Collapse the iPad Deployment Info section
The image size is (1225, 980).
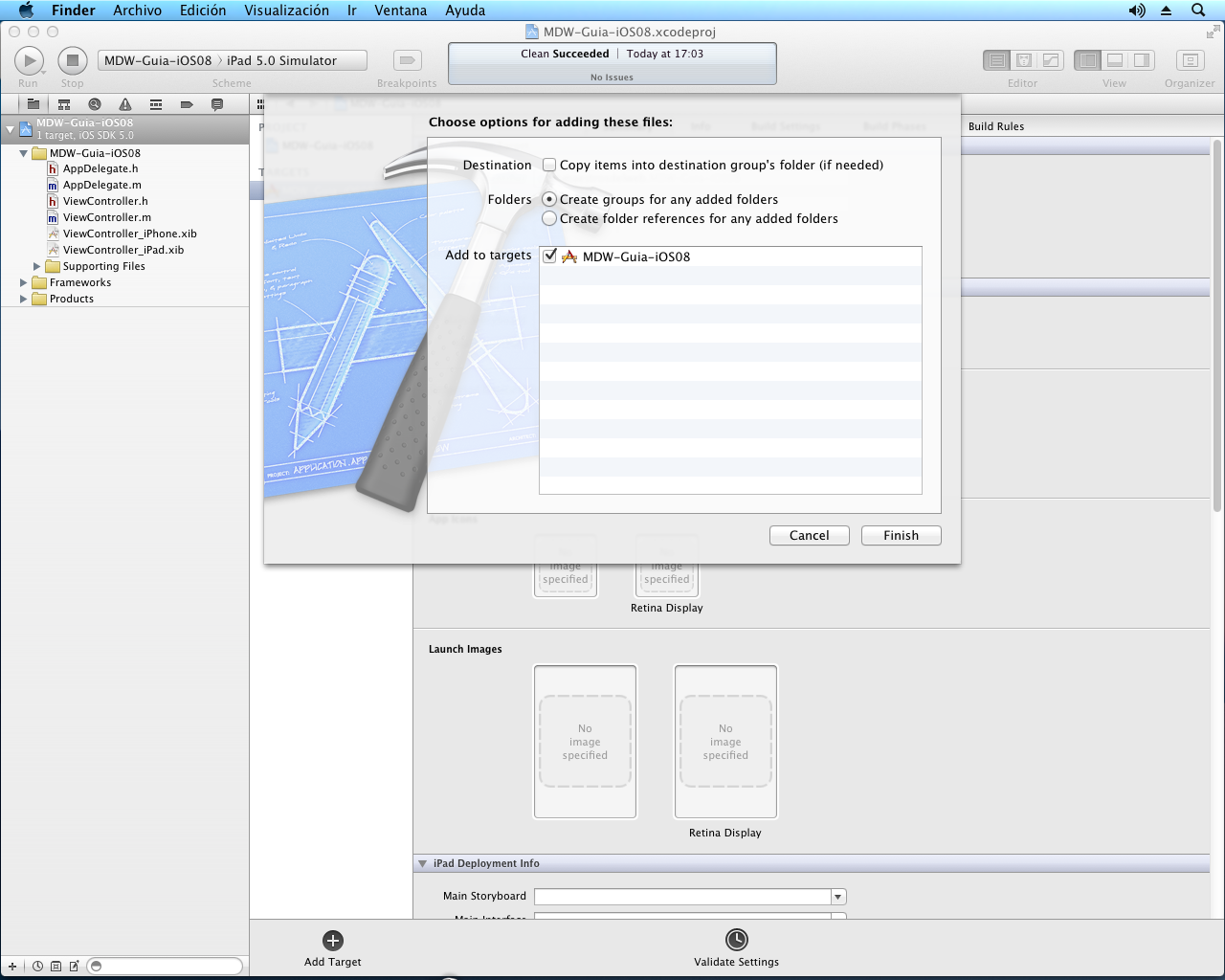pyautogui.click(x=422, y=863)
